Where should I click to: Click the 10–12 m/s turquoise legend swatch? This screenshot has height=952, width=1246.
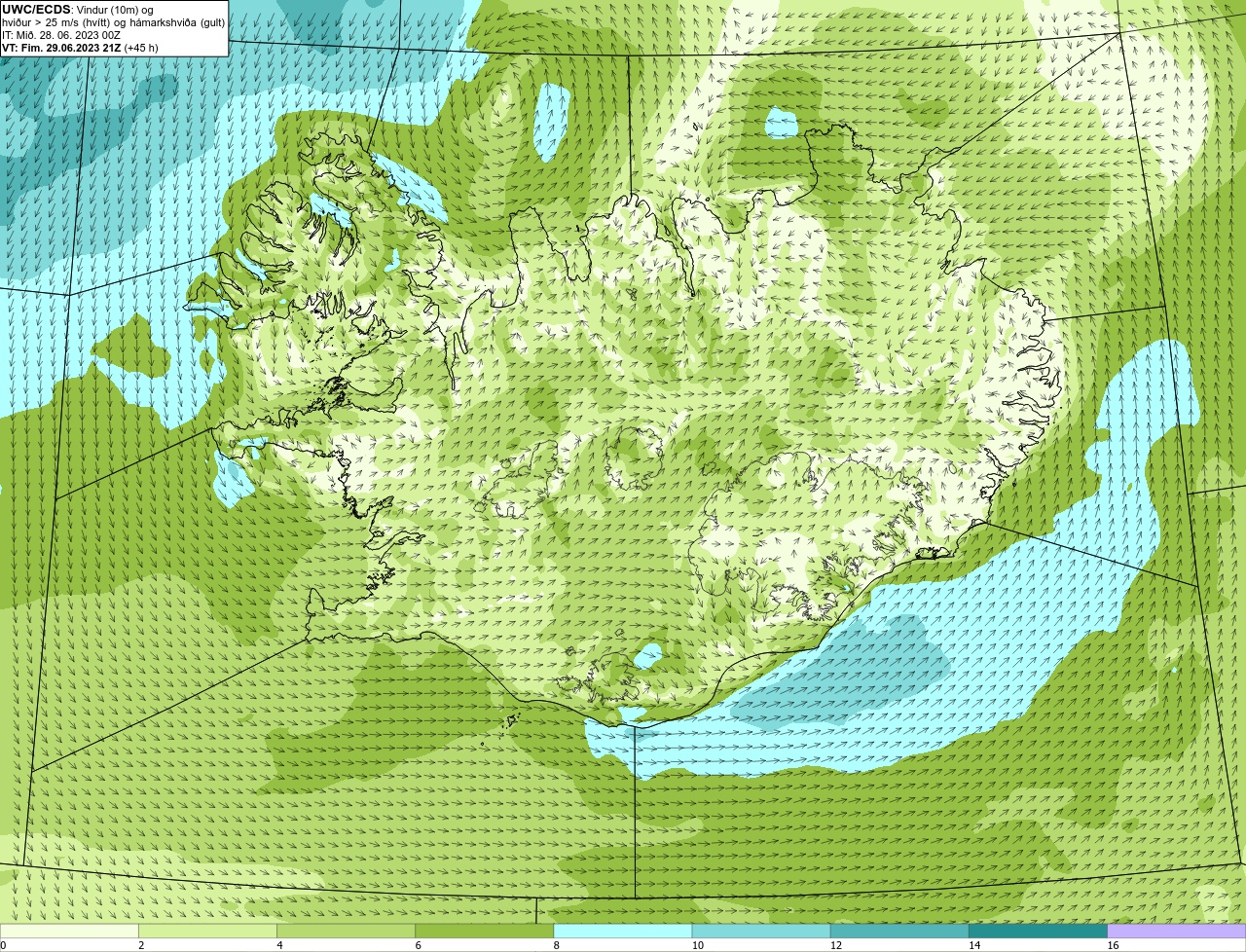(x=761, y=931)
